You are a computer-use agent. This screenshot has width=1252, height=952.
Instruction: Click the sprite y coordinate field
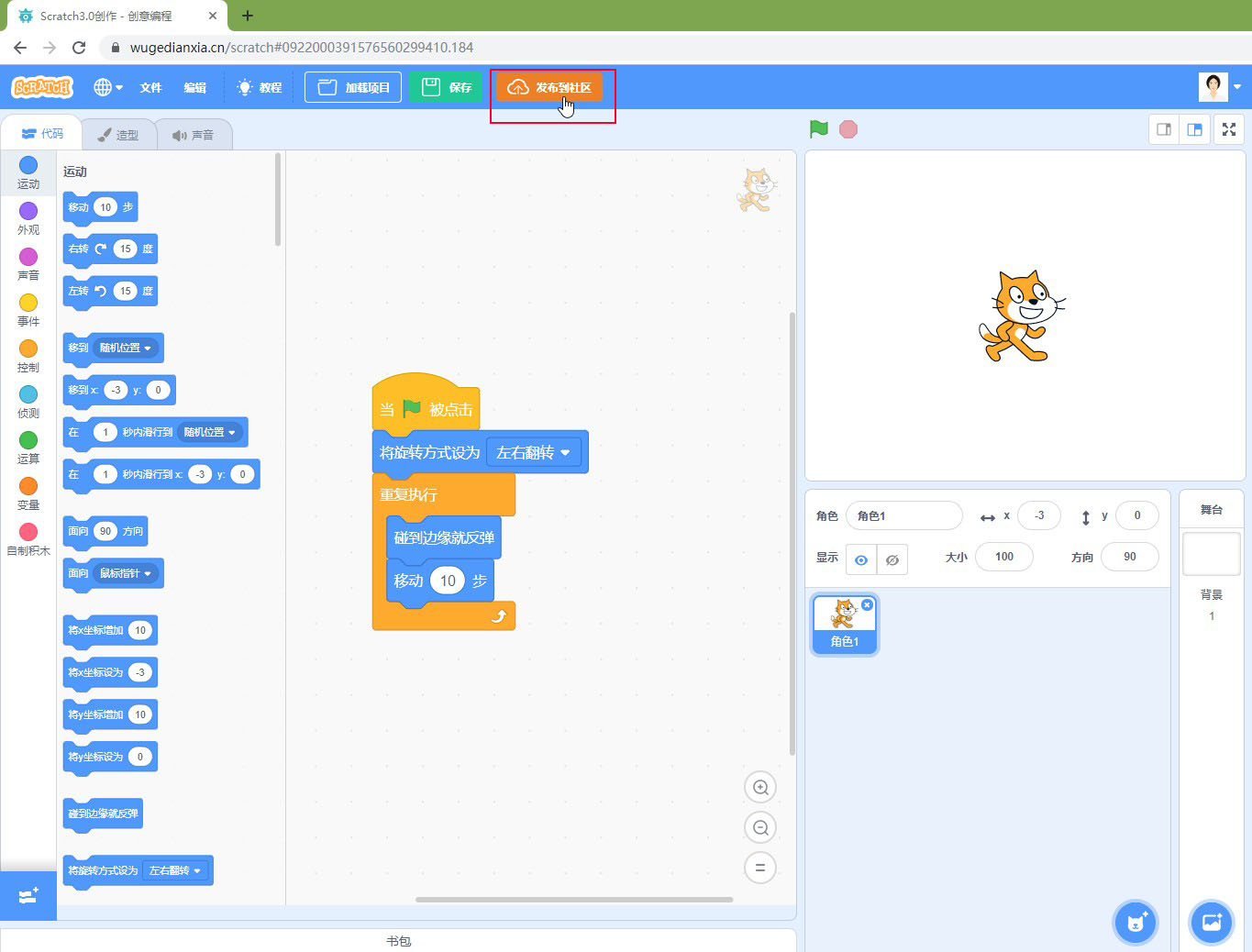pyautogui.click(x=1137, y=515)
